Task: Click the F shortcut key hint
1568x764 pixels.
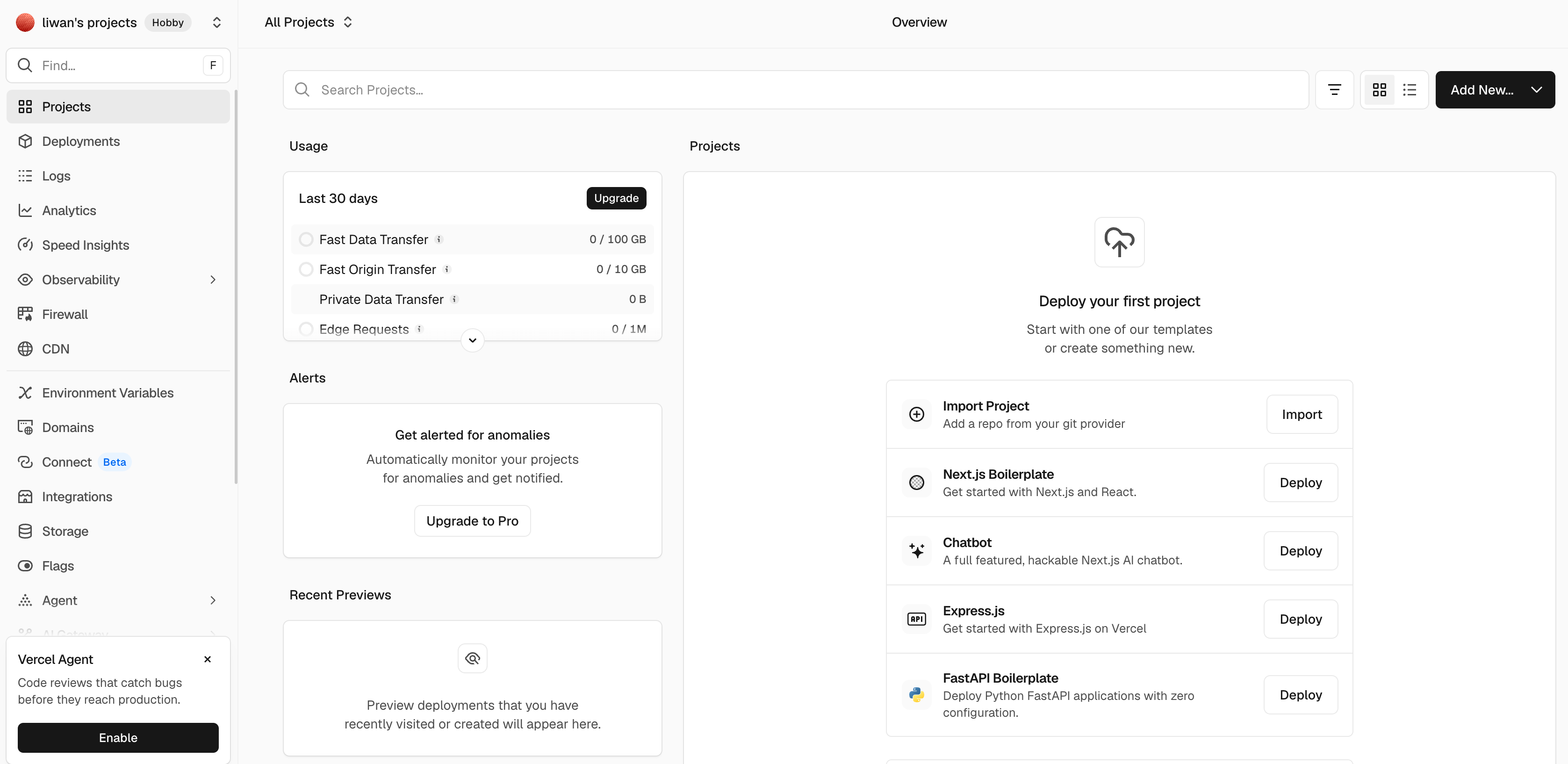Action: pos(213,65)
